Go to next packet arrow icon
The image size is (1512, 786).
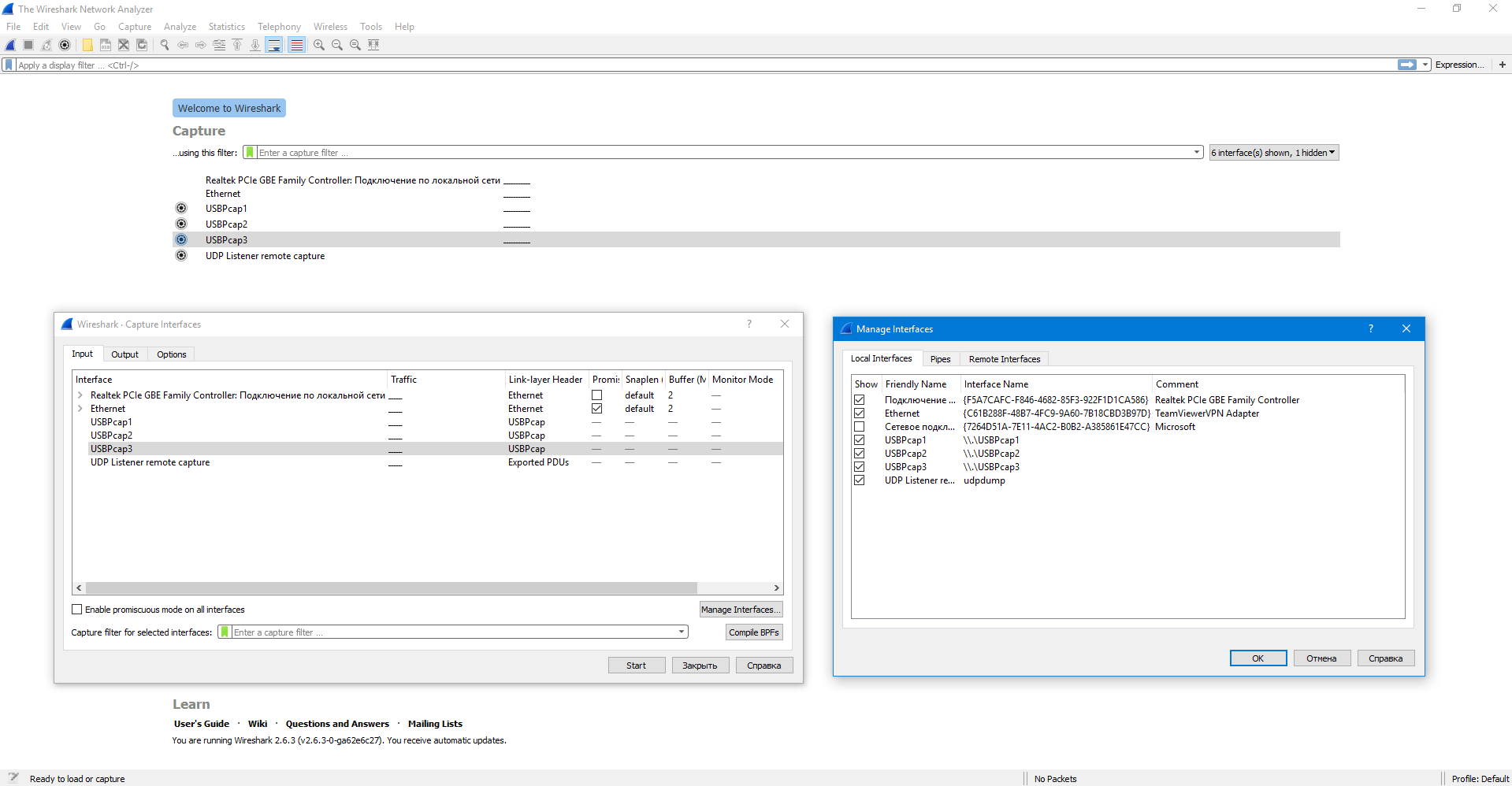pyautogui.click(x=201, y=45)
